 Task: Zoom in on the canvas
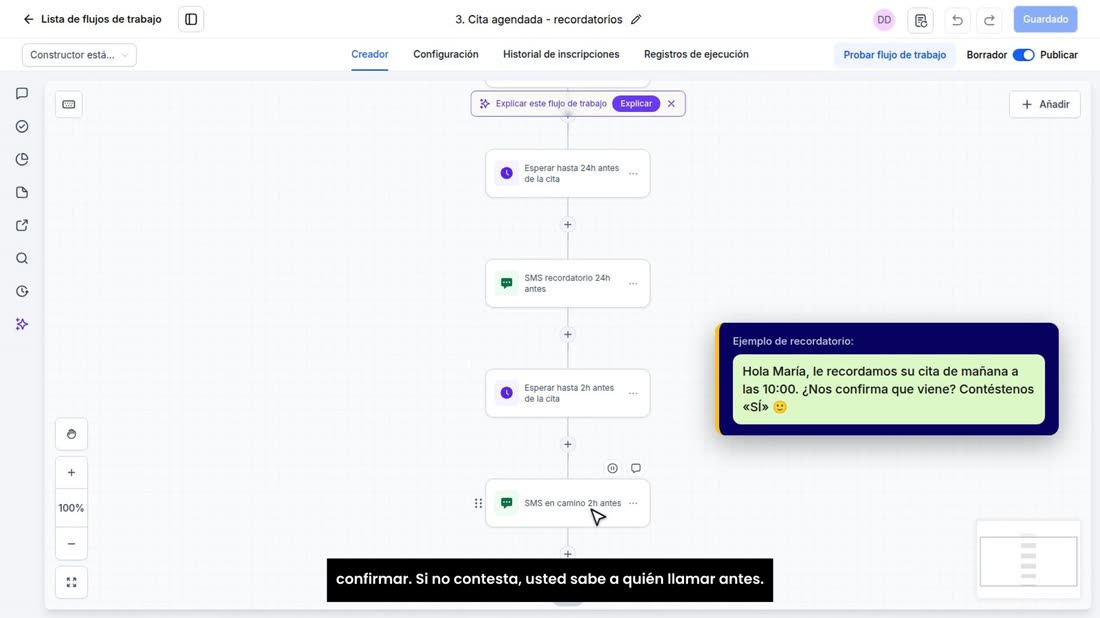coord(72,473)
